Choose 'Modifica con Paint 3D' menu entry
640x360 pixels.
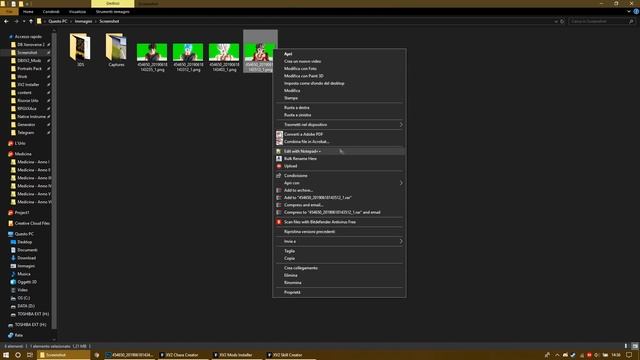[x=304, y=76]
